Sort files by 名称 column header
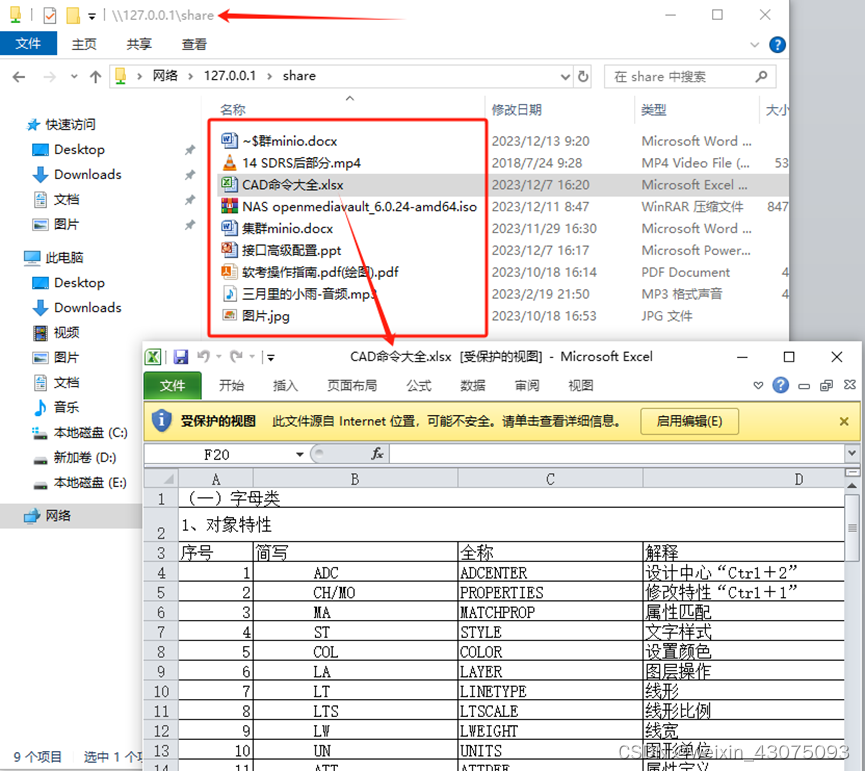865x771 pixels. (x=233, y=110)
